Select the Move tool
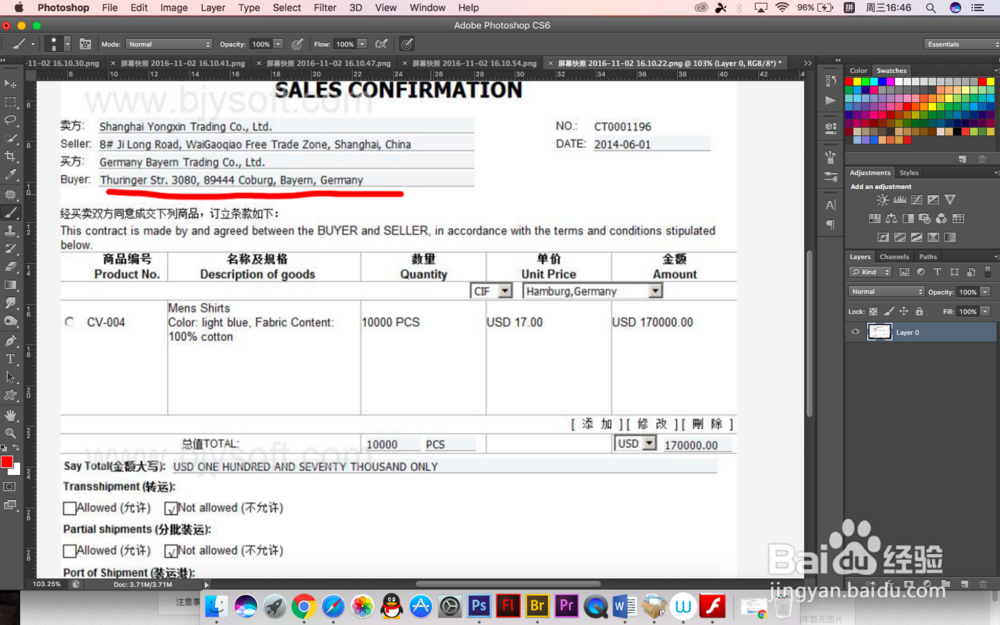The width and height of the screenshot is (1000, 625). [x=10, y=84]
